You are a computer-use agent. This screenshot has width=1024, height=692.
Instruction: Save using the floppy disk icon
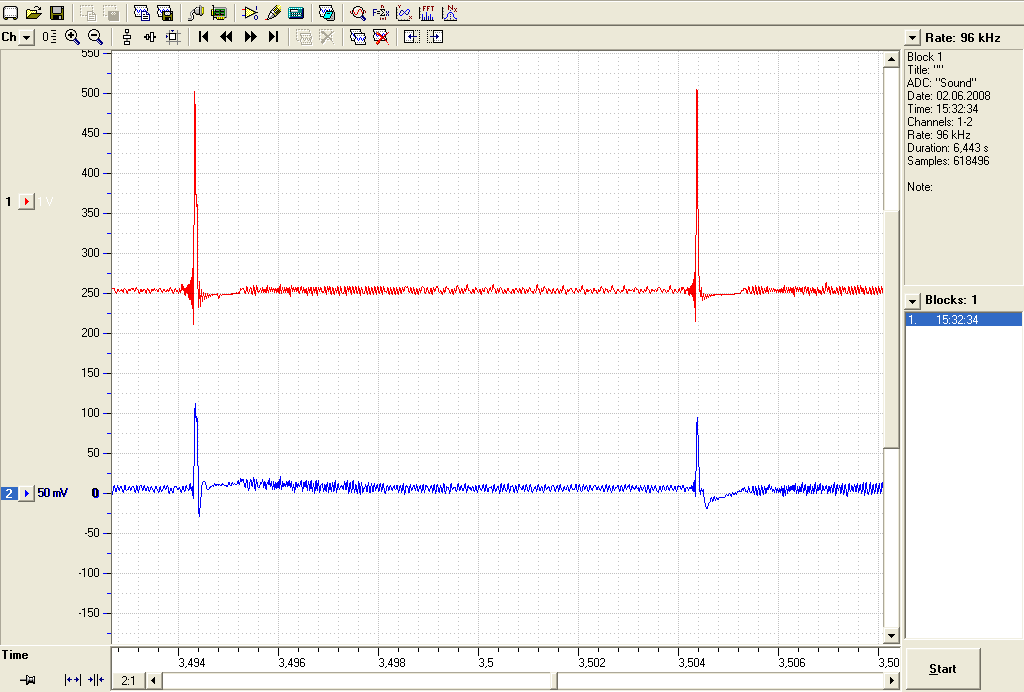point(57,12)
